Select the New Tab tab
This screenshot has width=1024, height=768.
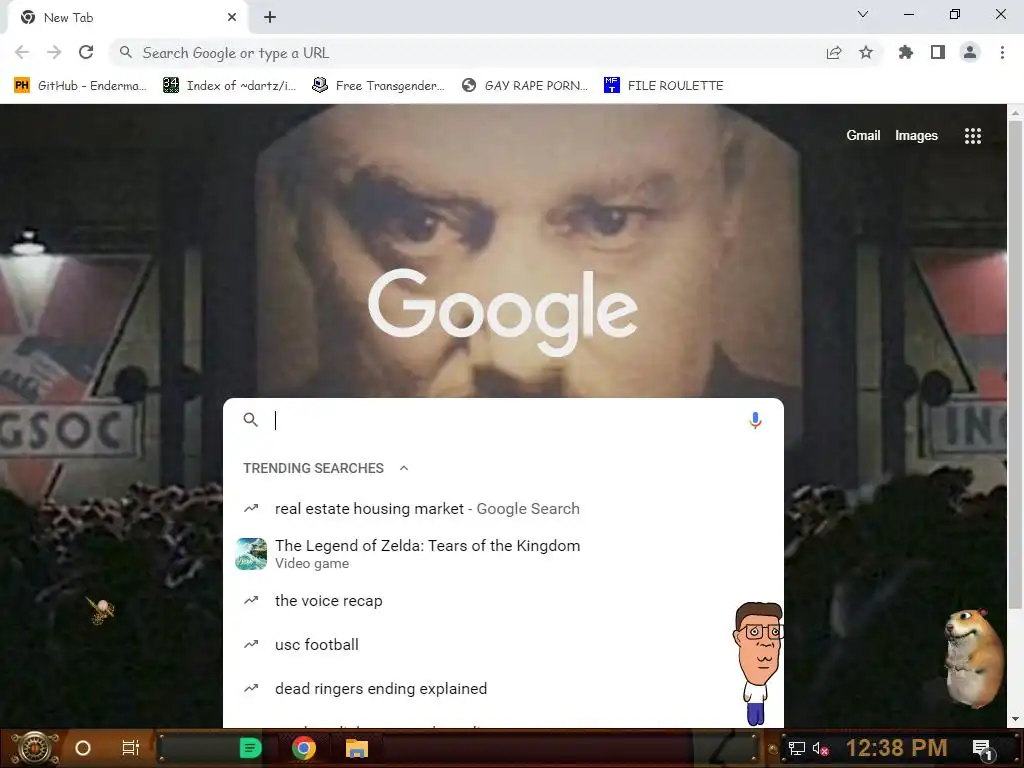coord(128,18)
